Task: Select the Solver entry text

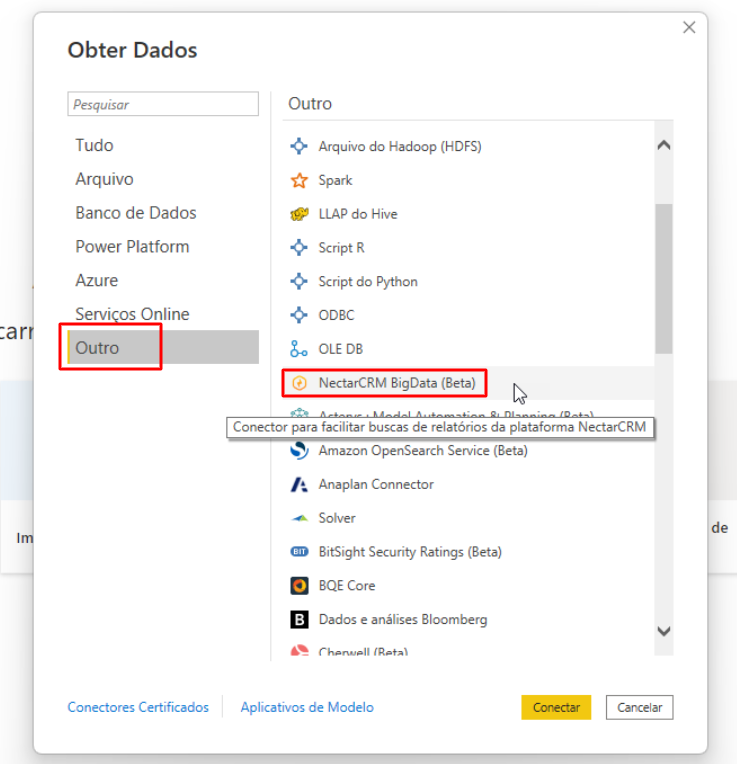Action: [337, 518]
